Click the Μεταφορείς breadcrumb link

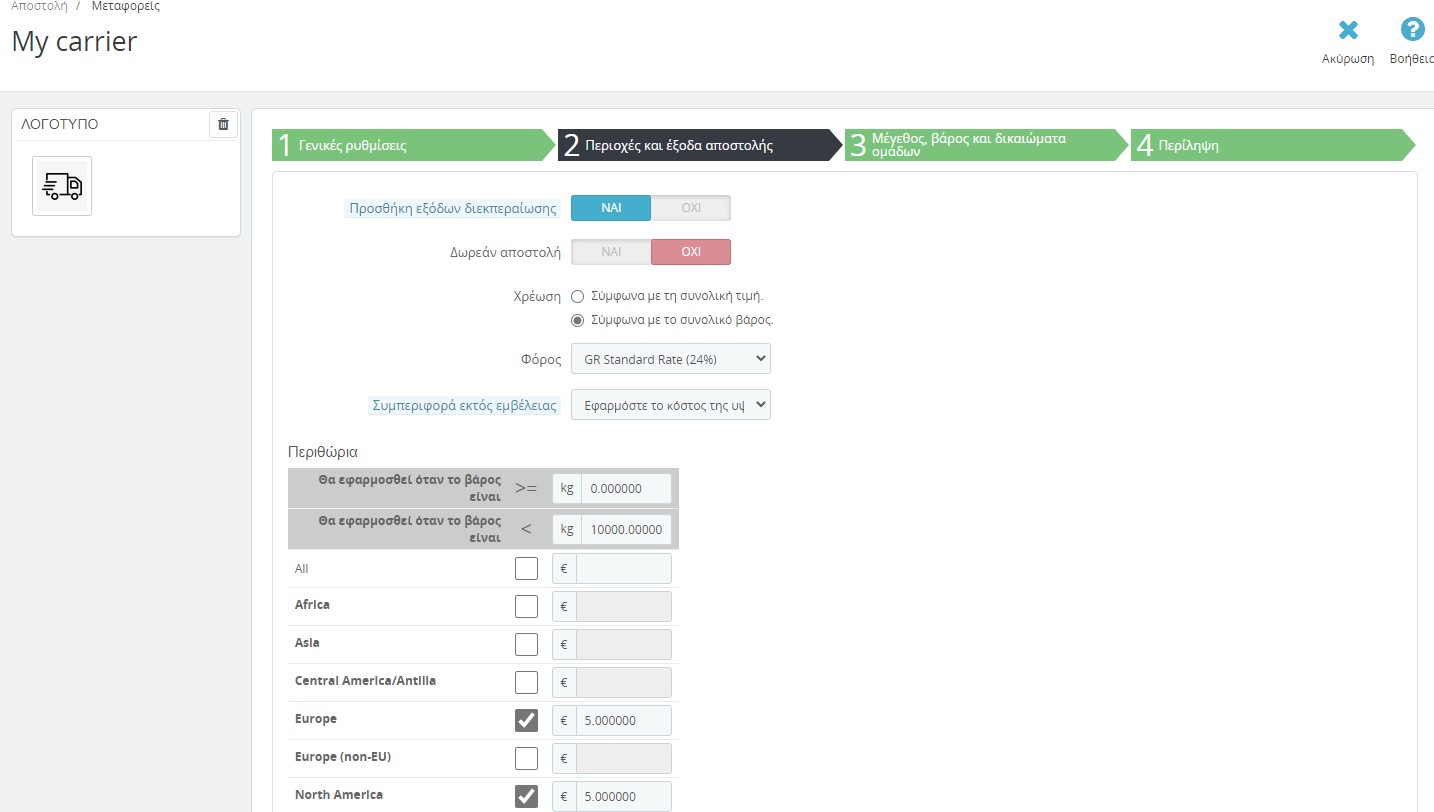coord(125,6)
